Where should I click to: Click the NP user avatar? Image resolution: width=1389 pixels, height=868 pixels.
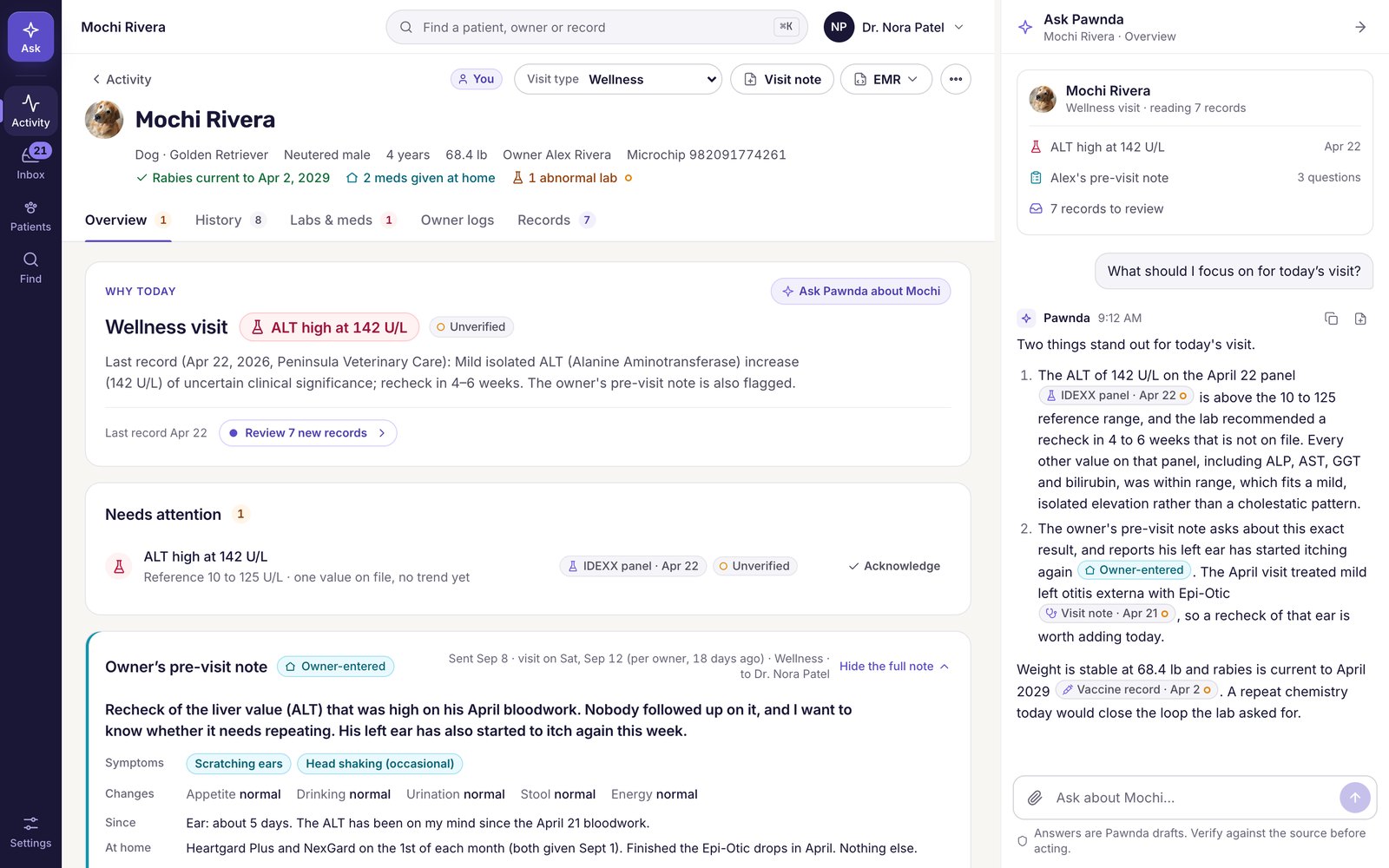[839, 27]
